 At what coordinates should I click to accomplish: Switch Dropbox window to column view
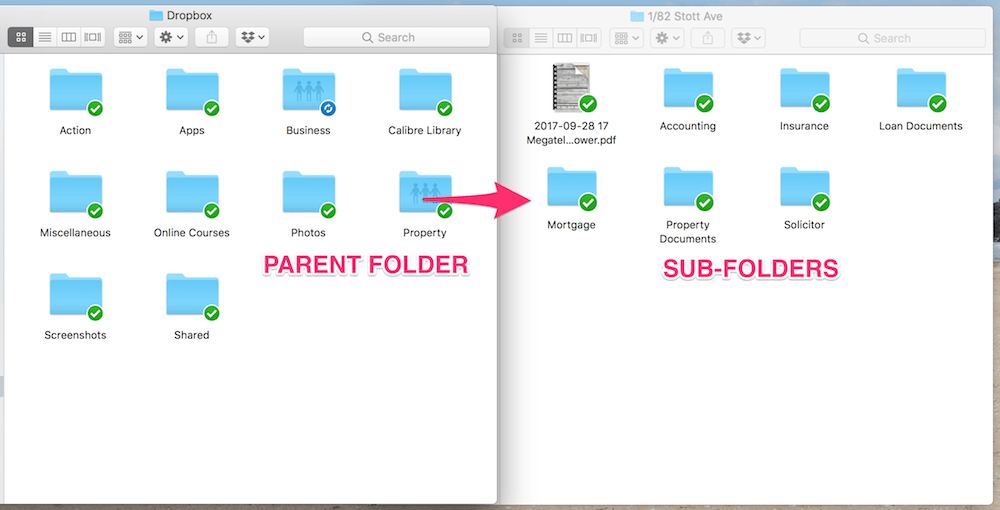coord(69,37)
